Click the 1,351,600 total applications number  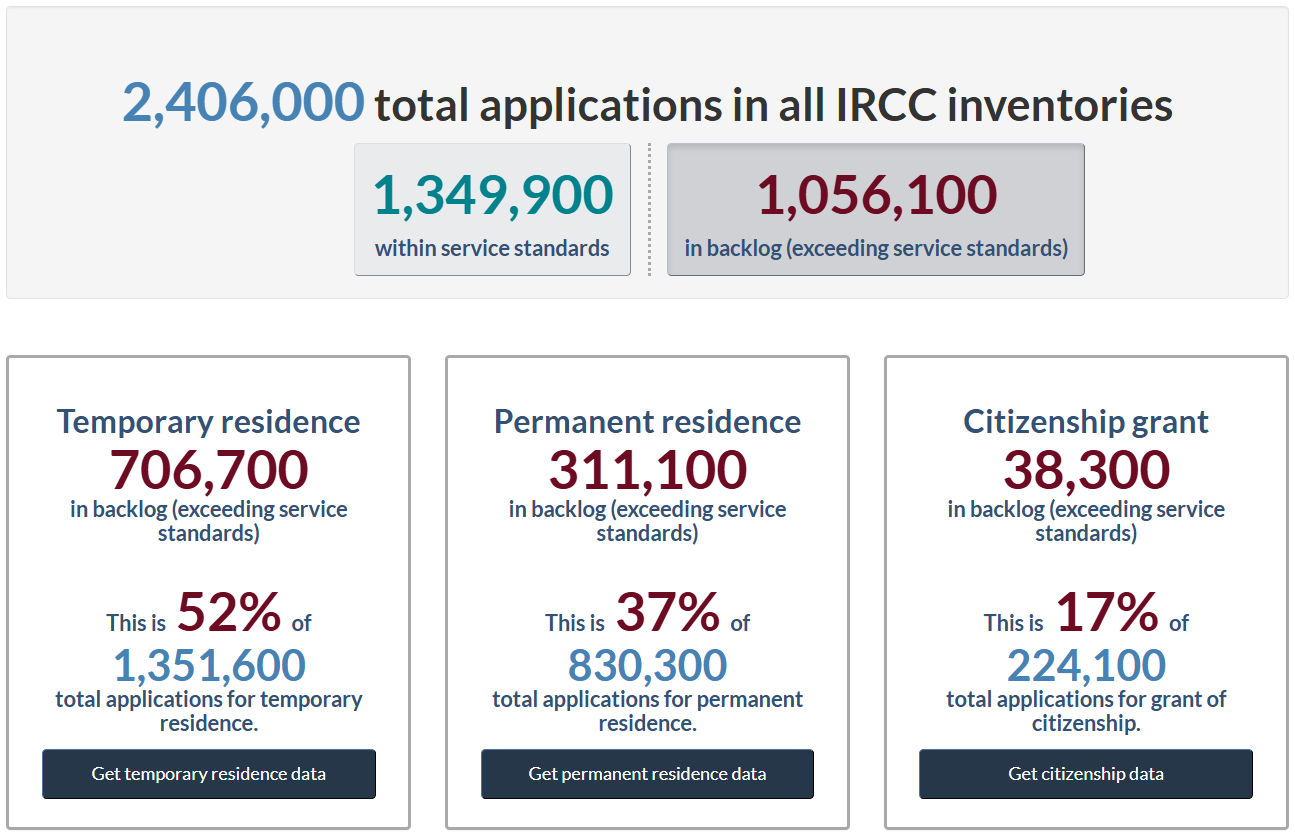tap(209, 665)
